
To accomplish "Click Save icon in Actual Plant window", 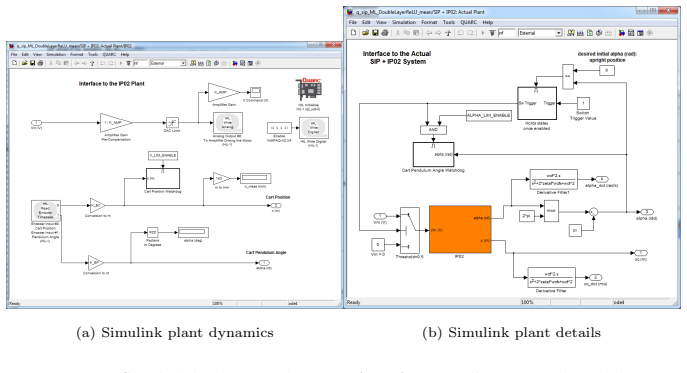I will coord(375,33).
